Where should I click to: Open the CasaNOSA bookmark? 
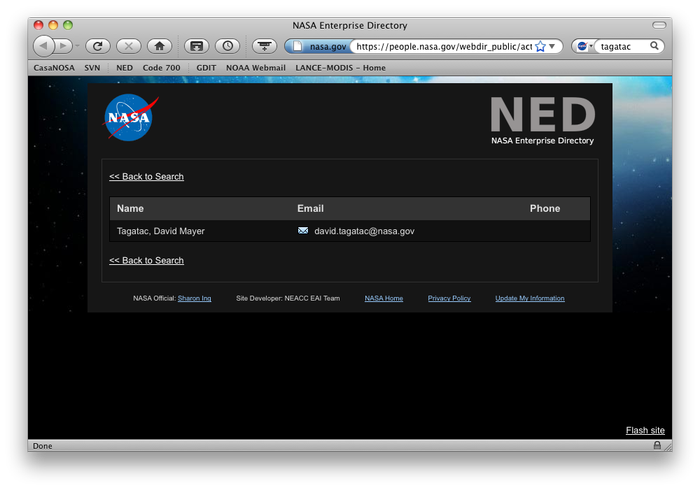[54, 68]
